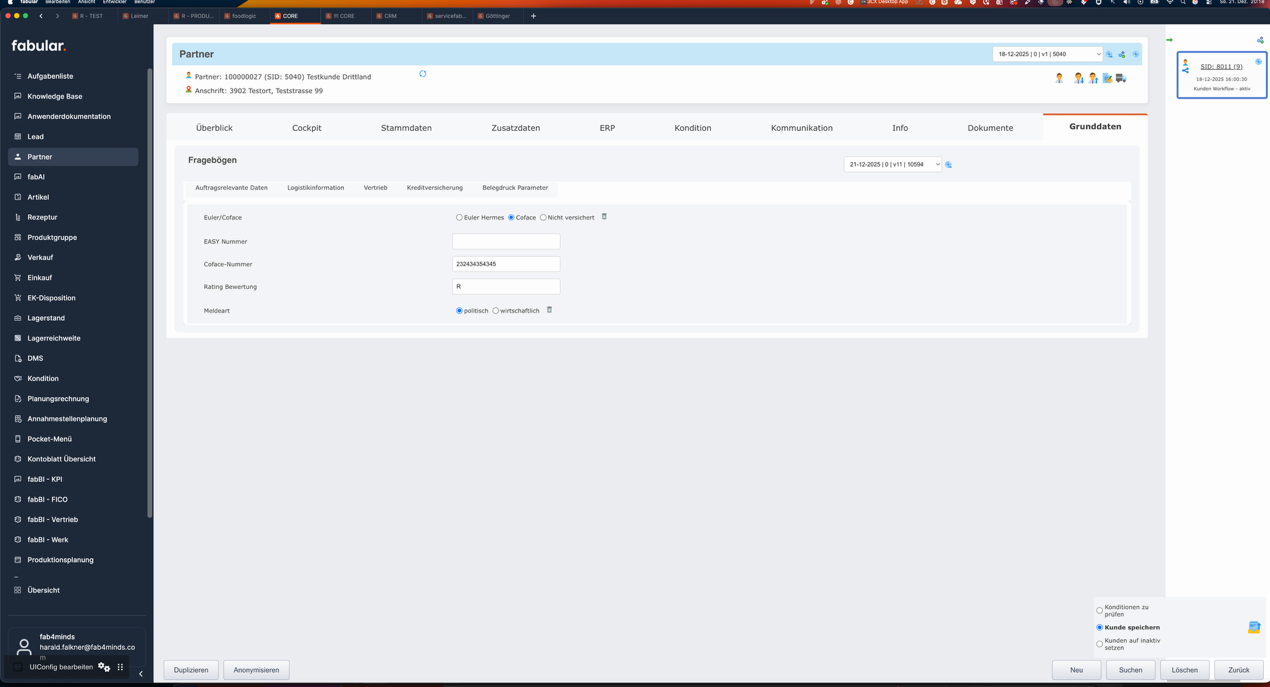Viewport: 1270px width, 687px height.
Task: Click the green arrow icon atop right panel
Action: point(1169,40)
